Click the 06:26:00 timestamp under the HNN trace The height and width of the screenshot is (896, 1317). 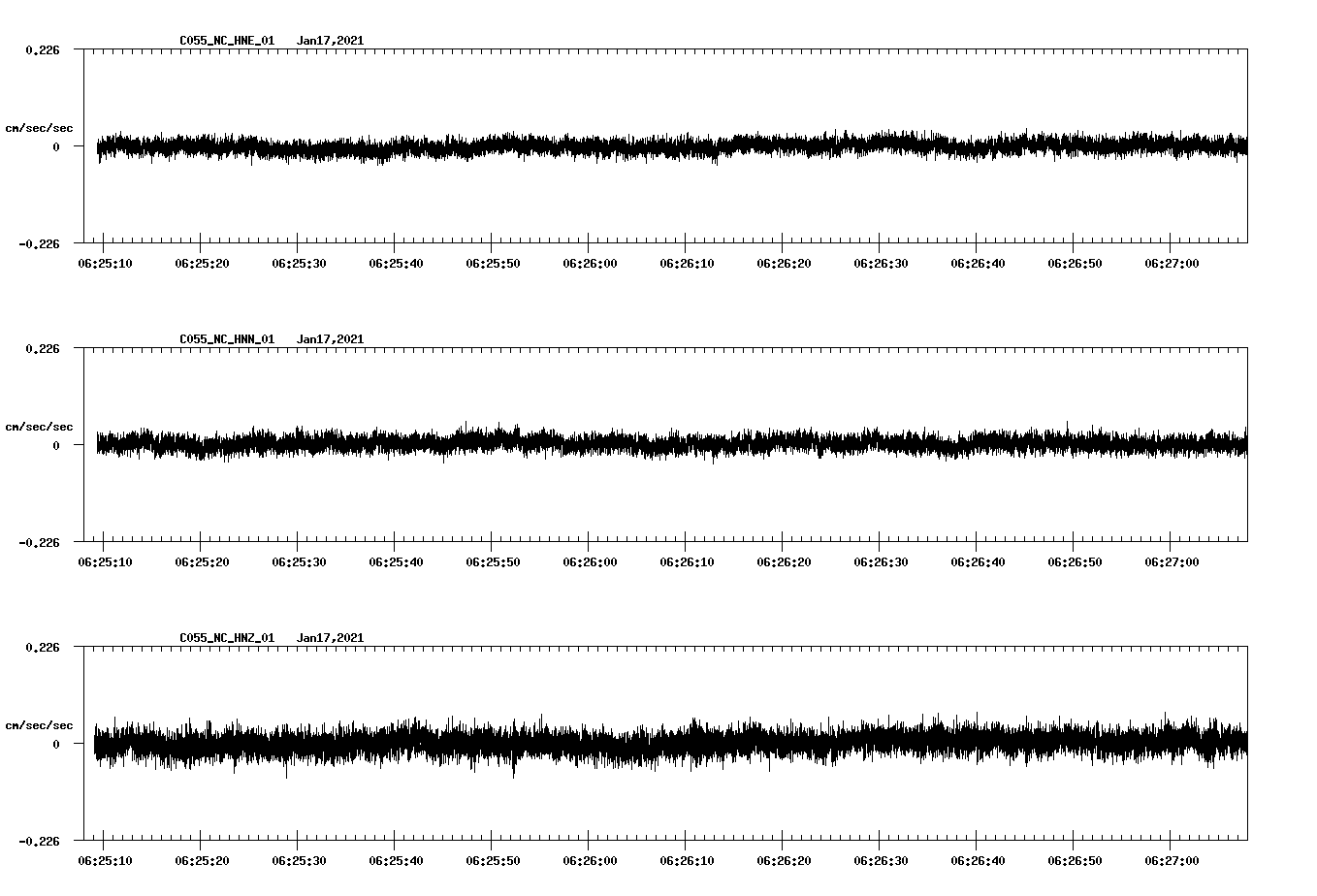[589, 560]
